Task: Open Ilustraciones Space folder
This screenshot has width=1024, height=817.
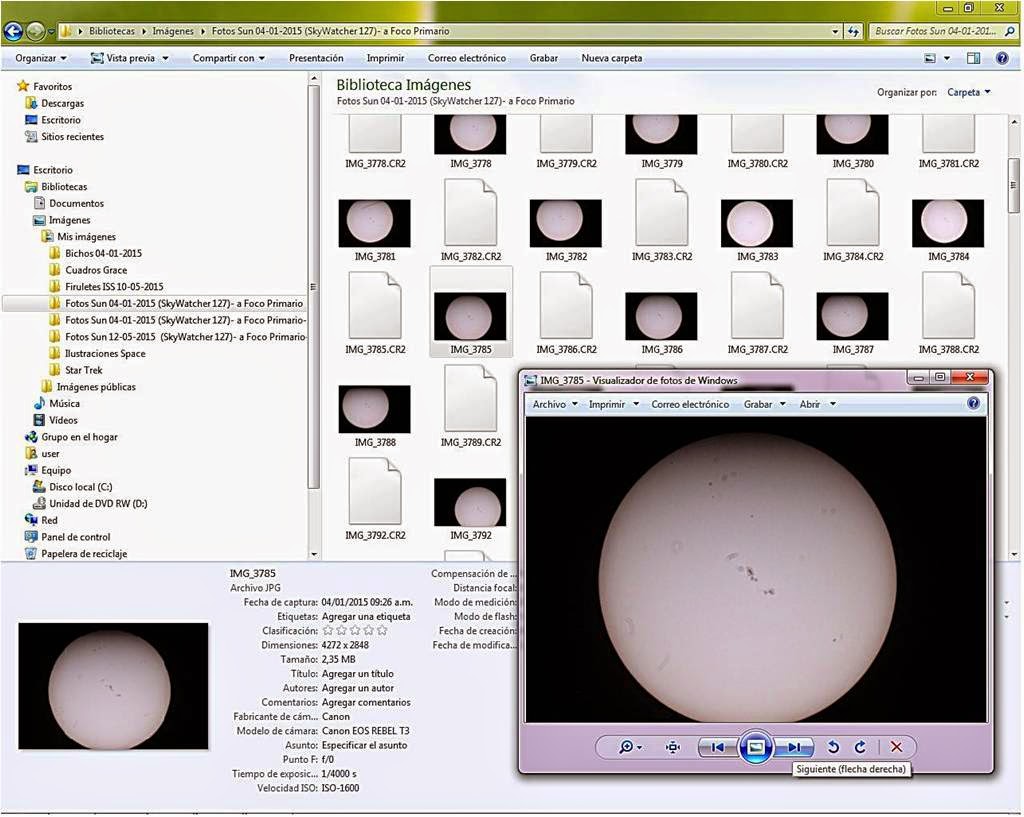Action: [104, 353]
